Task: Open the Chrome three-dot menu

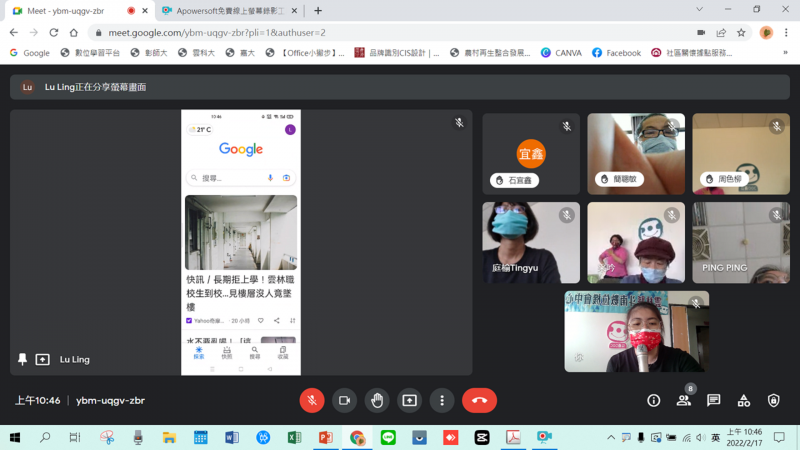Action: tap(786, 33)
